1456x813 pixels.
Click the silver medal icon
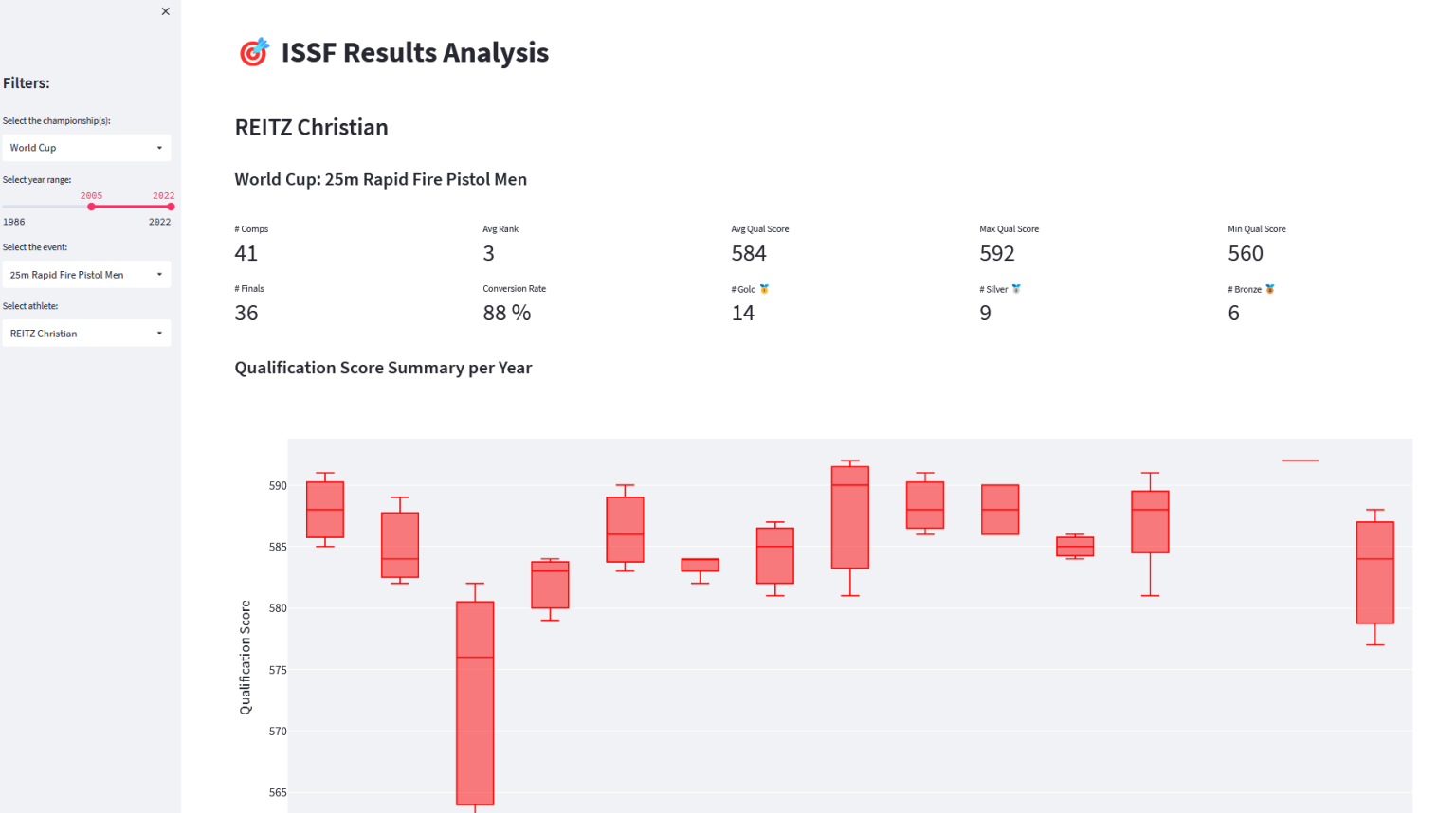click(x=1016, y=289)
